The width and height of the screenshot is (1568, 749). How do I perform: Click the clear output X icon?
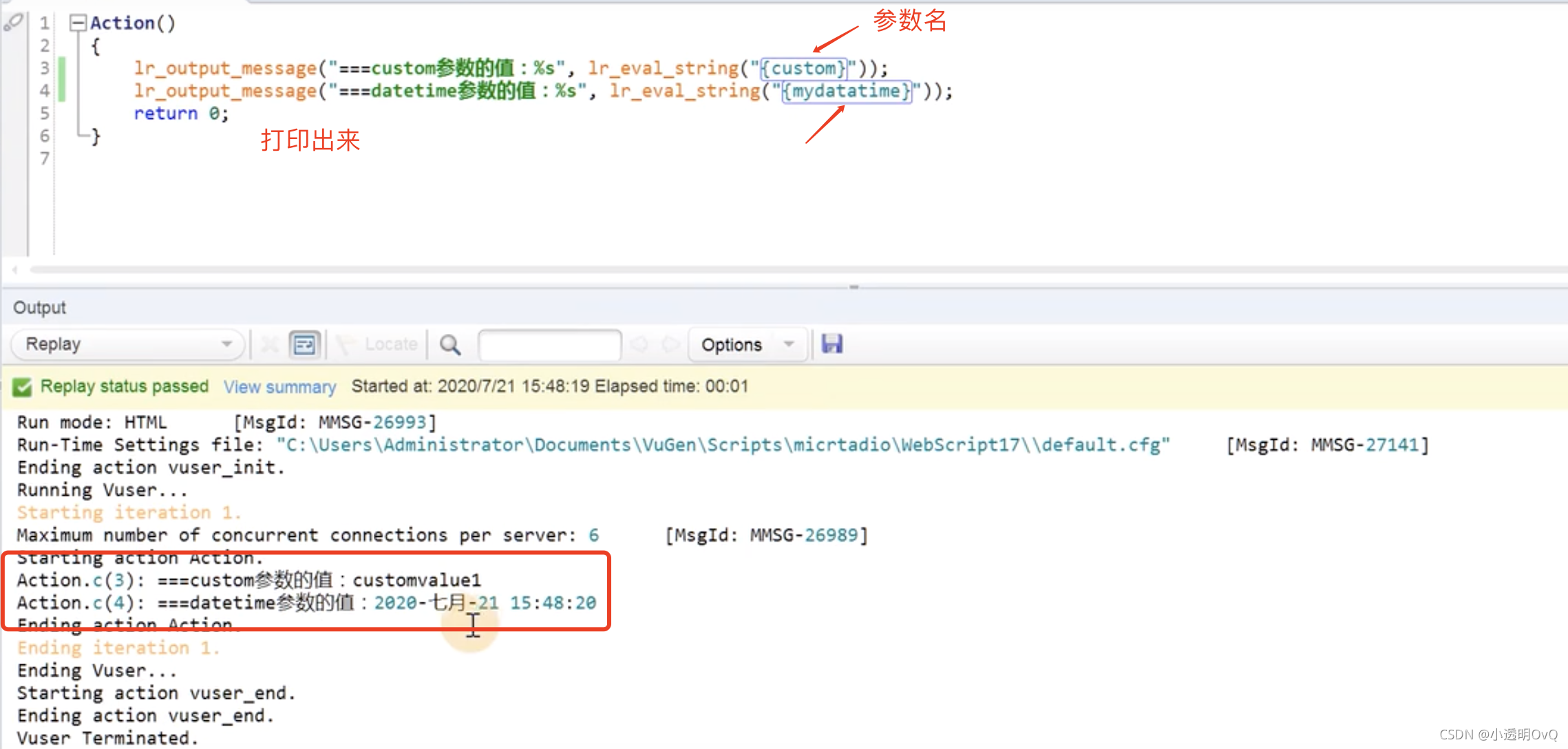(x=270, y=344)
